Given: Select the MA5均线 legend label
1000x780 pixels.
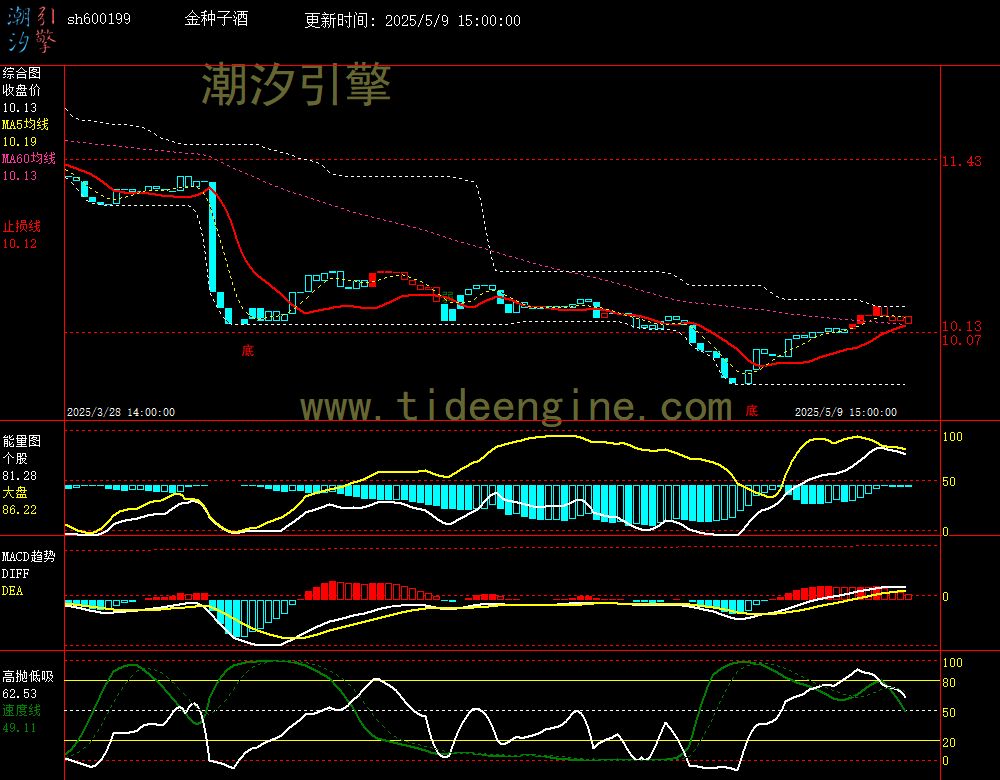Looking at the screenshot, I should click(26, 124).
